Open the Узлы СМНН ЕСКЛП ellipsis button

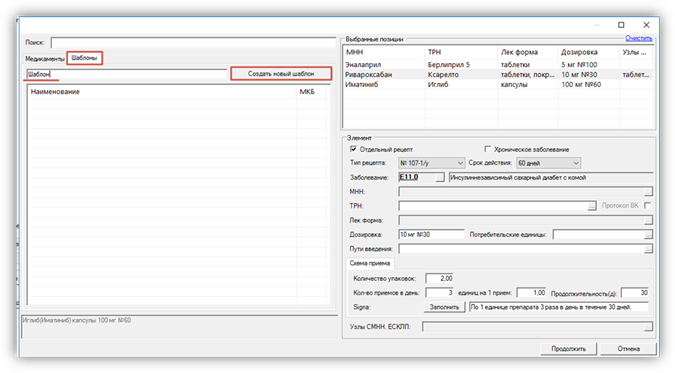click(x=648, y=327)
